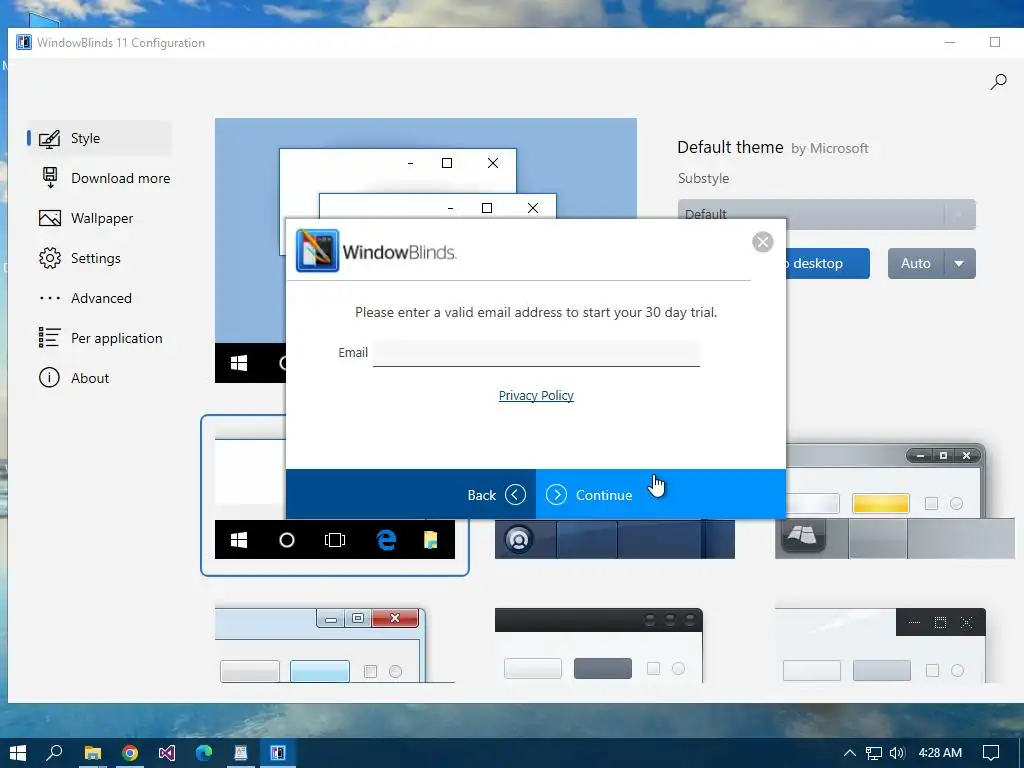Click the Style pencil-monitor icon
The image size is (1024, 768).
pos(50,138)
